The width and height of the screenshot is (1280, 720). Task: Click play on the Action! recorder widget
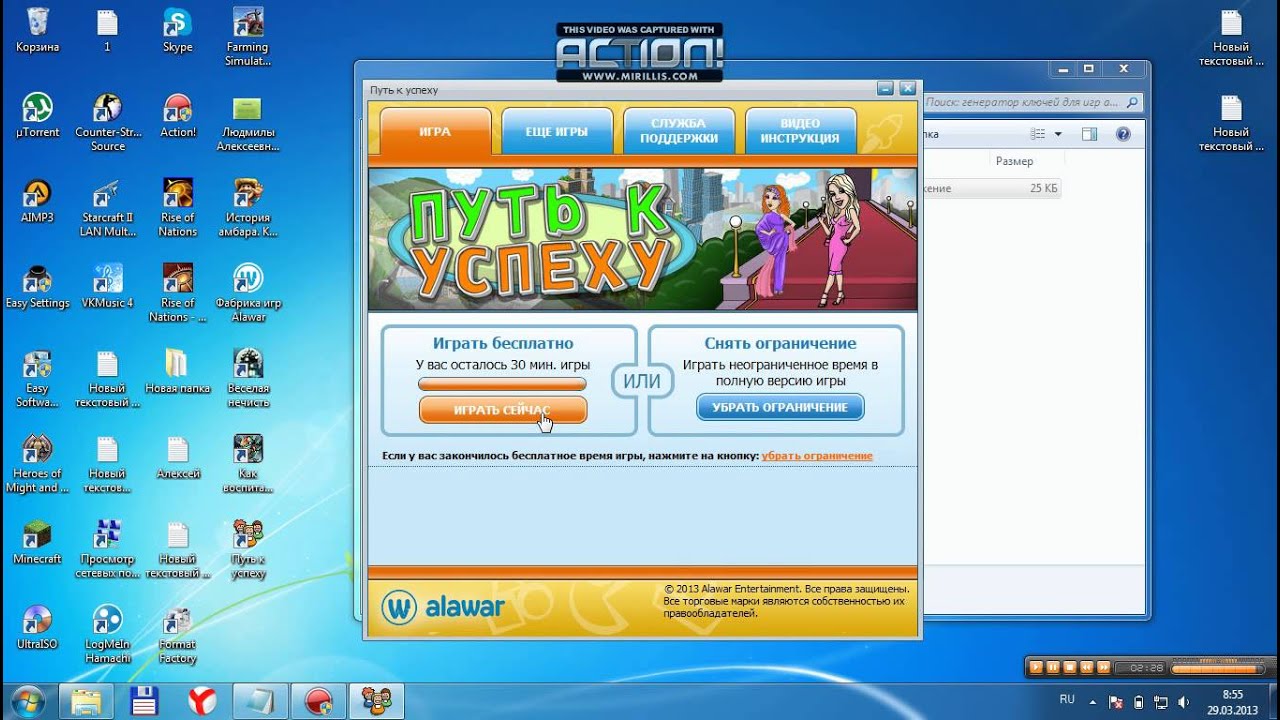click(1037, 667)
